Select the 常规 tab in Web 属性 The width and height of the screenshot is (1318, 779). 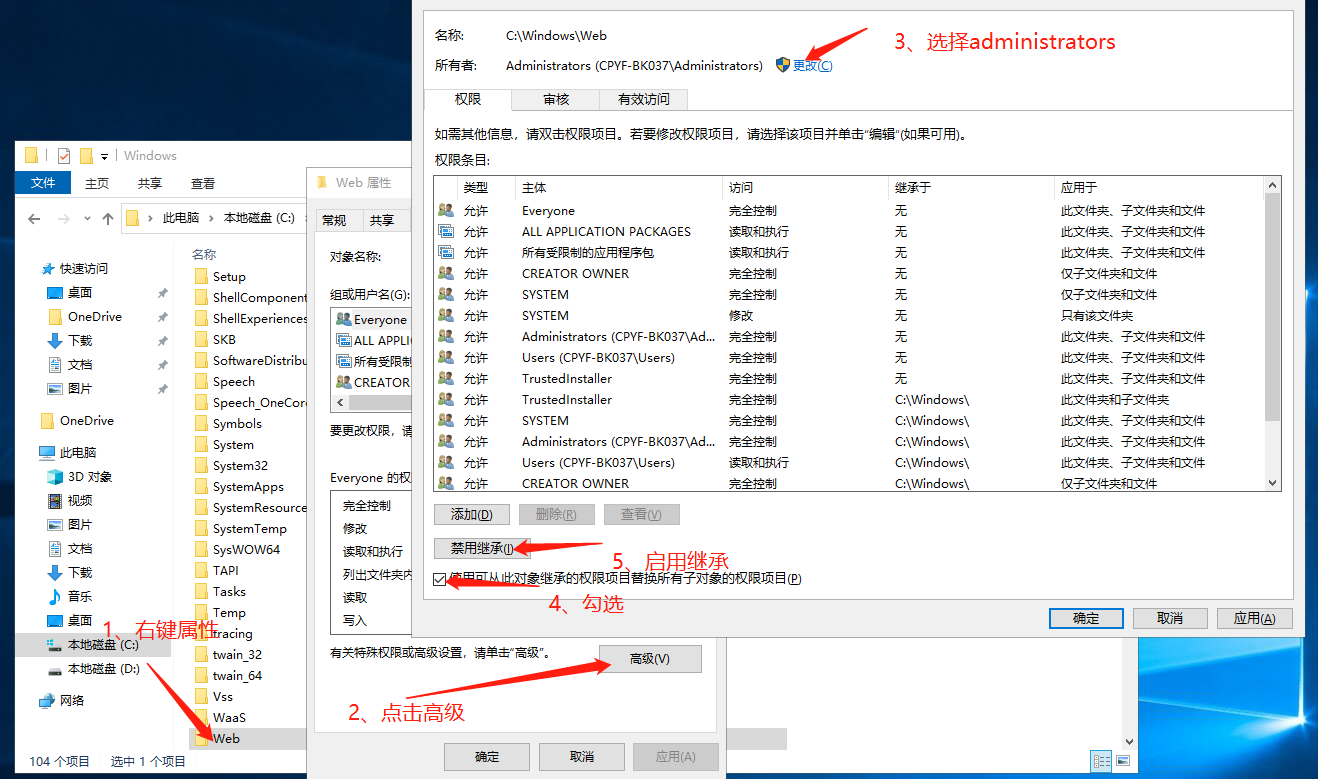point(334,220)
